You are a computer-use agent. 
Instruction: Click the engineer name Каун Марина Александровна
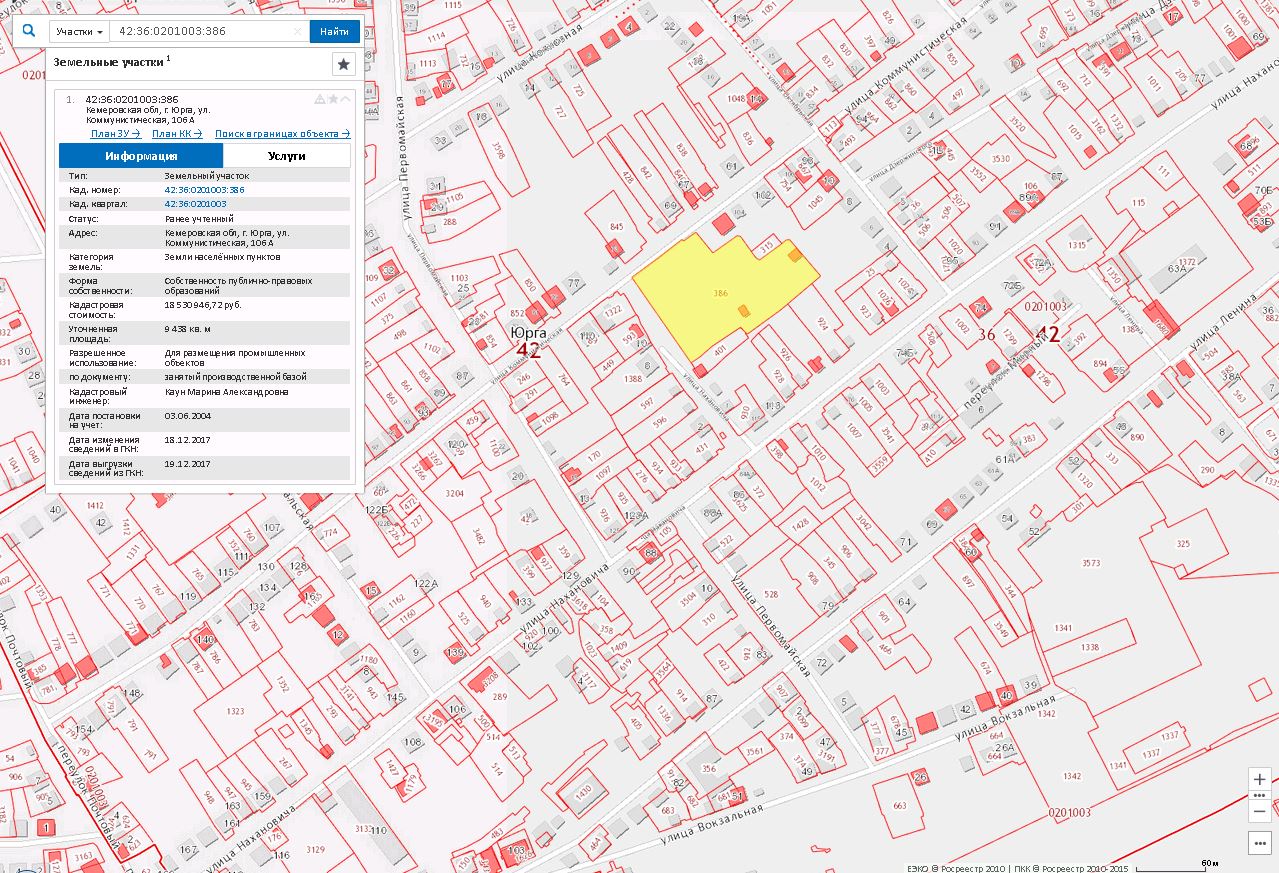tap(226, 392)
